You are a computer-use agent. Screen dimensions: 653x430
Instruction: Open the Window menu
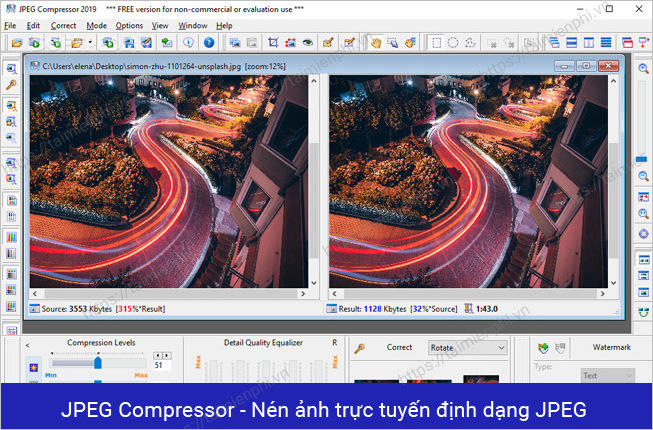point(193,25)
